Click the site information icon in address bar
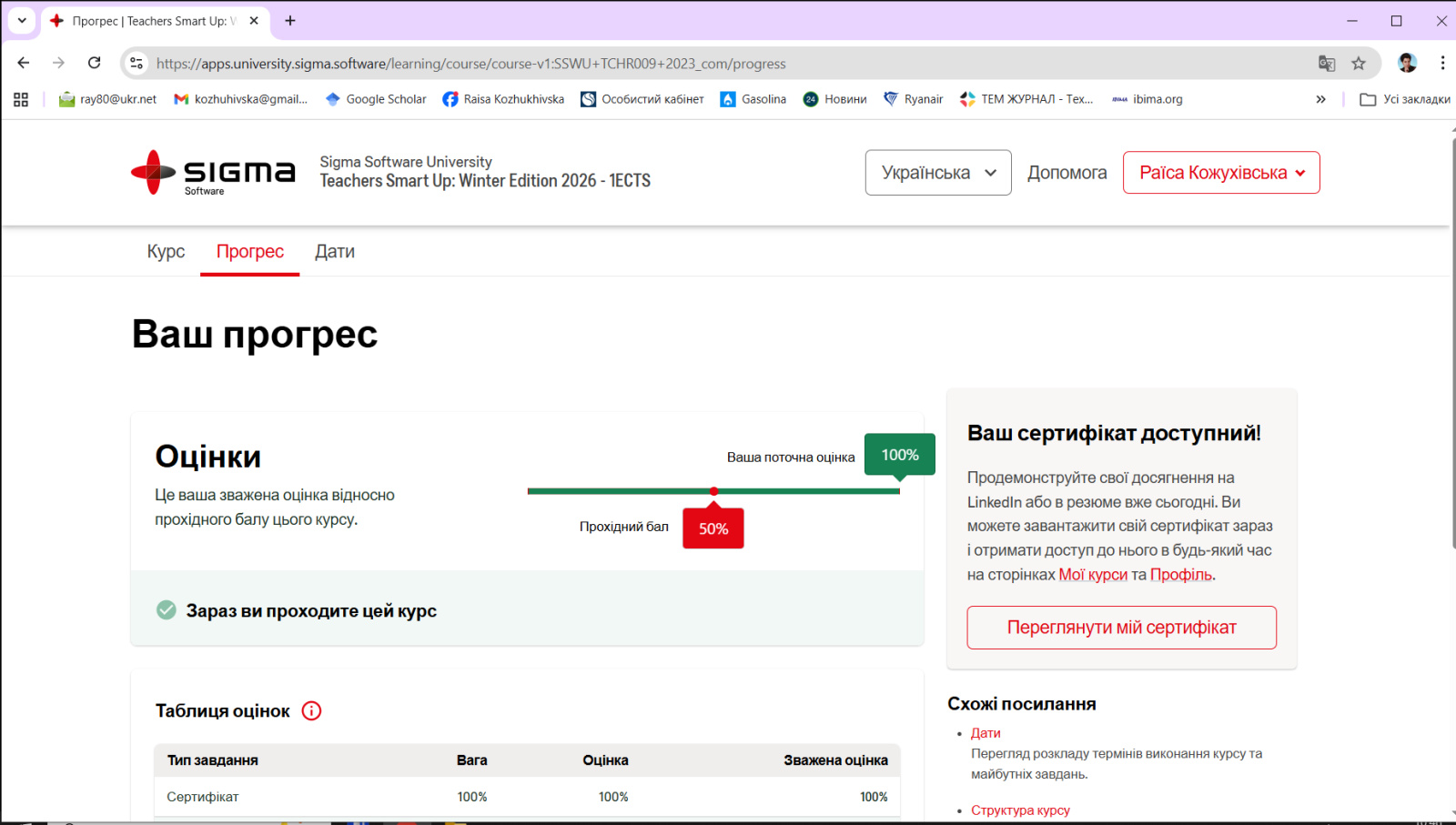1456x825 pixels. (136, 64)
